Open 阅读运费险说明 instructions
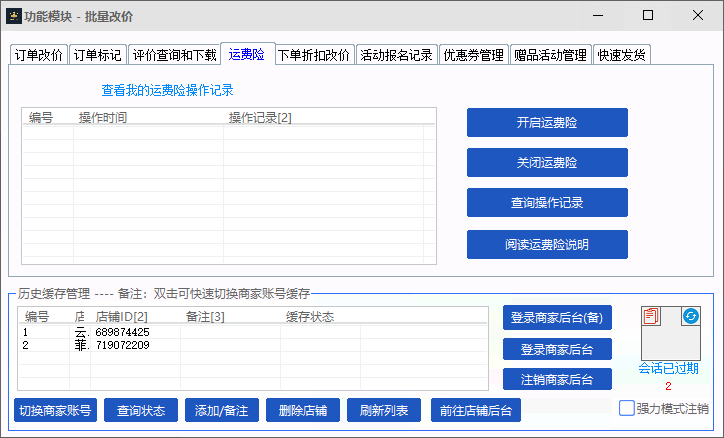This screenshot has height=438, width=724. [x=547, y=244]
